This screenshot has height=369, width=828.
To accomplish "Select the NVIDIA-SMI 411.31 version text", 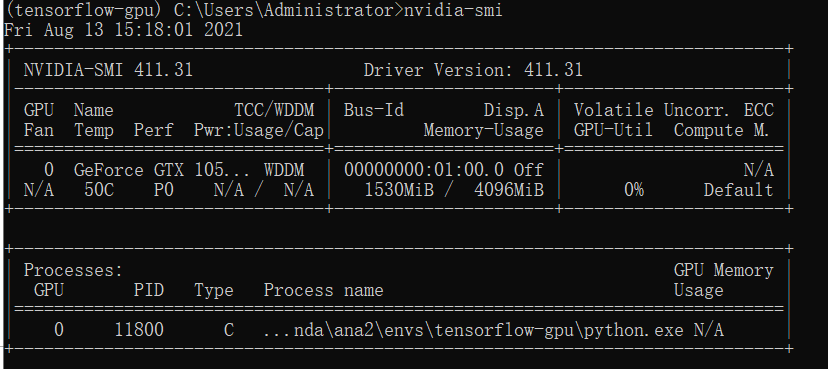I will pos(108,70).
